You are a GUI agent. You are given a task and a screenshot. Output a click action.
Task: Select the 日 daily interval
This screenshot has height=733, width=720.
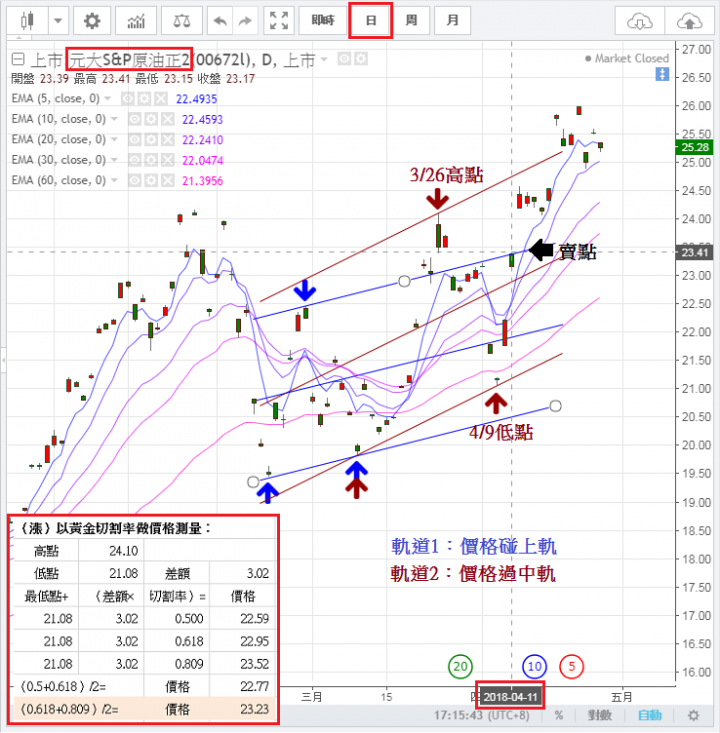[370, 21]
